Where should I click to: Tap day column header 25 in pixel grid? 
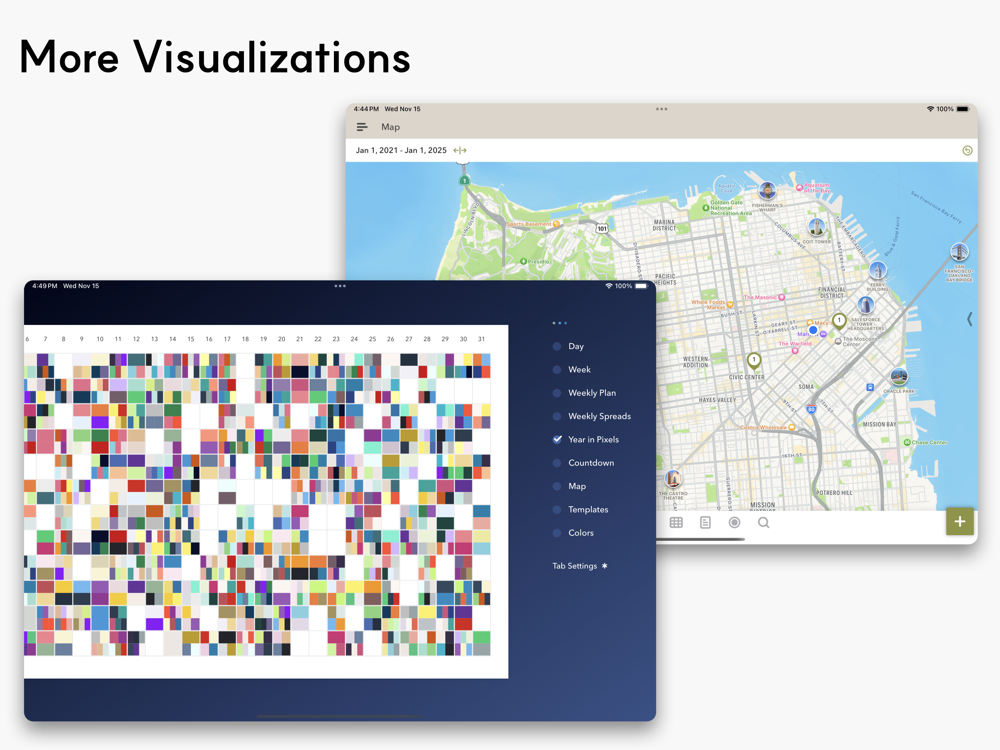(372, 339)
